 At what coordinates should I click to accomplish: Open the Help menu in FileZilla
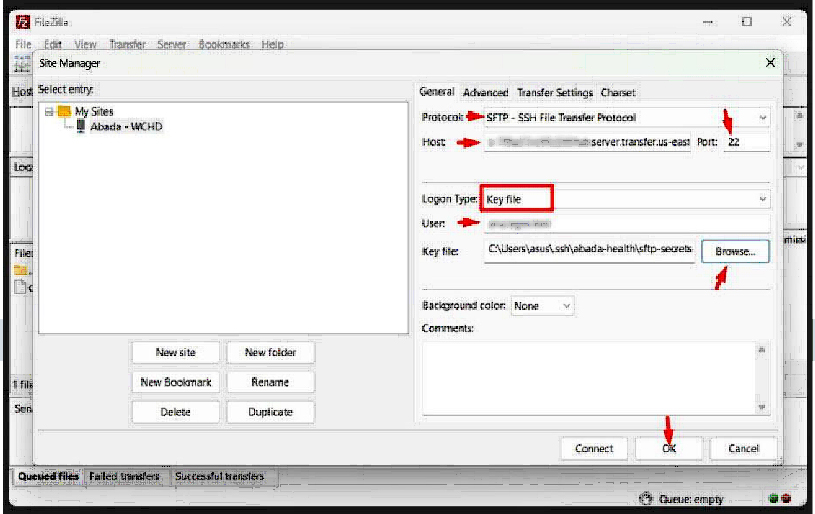click(x=272, y=45)
